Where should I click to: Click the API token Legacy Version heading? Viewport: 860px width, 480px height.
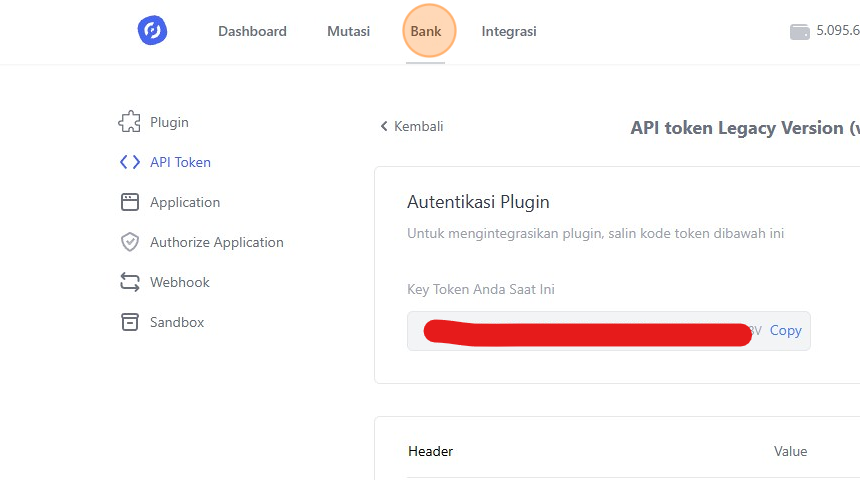pos(745,128)
